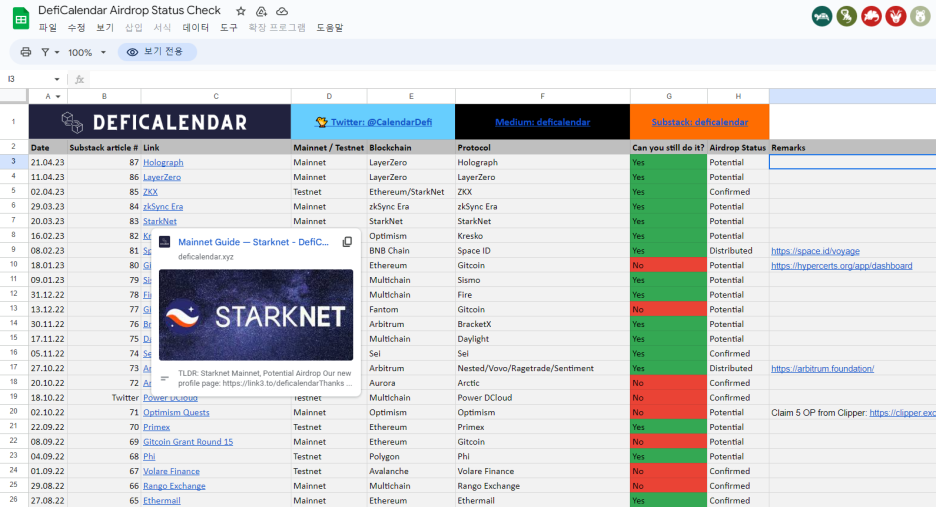Click the Starknet preview thumbnail image
The image size is (936, 507).
tap(256, 315)
